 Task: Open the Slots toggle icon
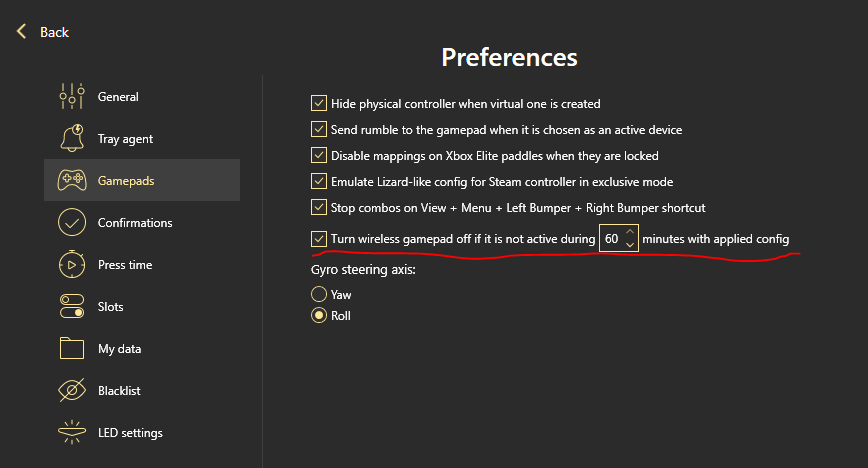(x=72, y=306)
